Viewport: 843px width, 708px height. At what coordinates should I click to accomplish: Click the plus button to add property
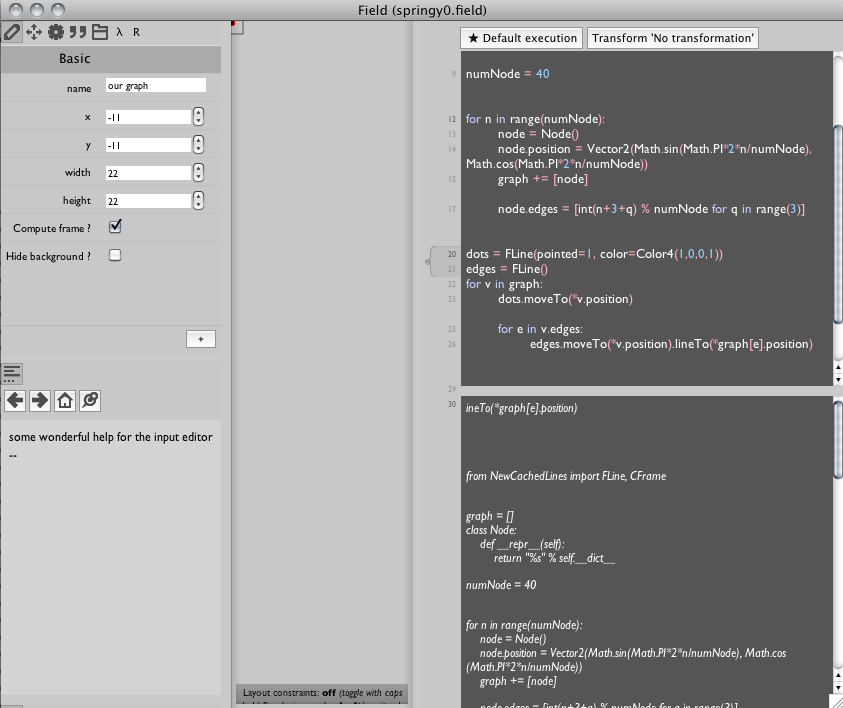(x=200, y=339)
